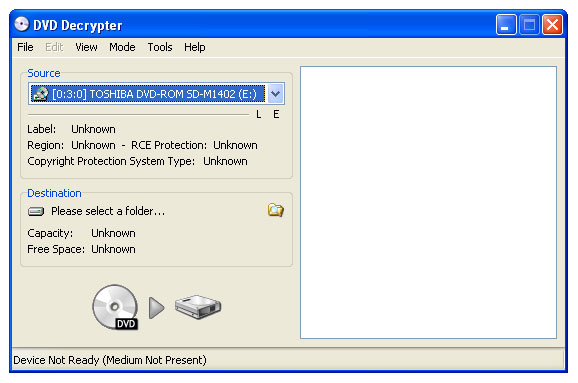This screenshot has width=578, height=383.
Task: Open the Tools menu
Action: click(x=160, y=47)
